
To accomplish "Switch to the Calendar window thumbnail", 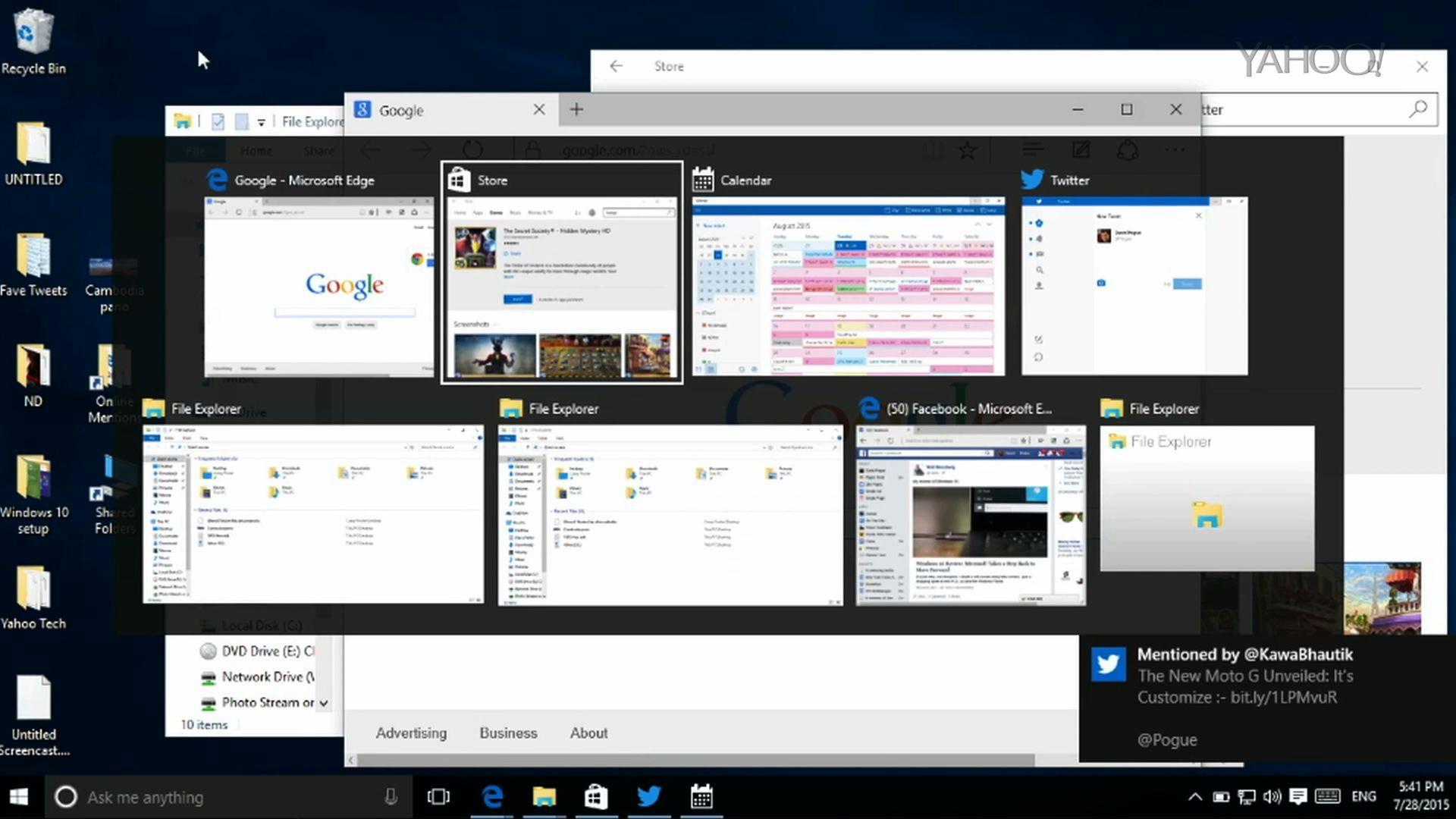I will [x=849, y=286].
